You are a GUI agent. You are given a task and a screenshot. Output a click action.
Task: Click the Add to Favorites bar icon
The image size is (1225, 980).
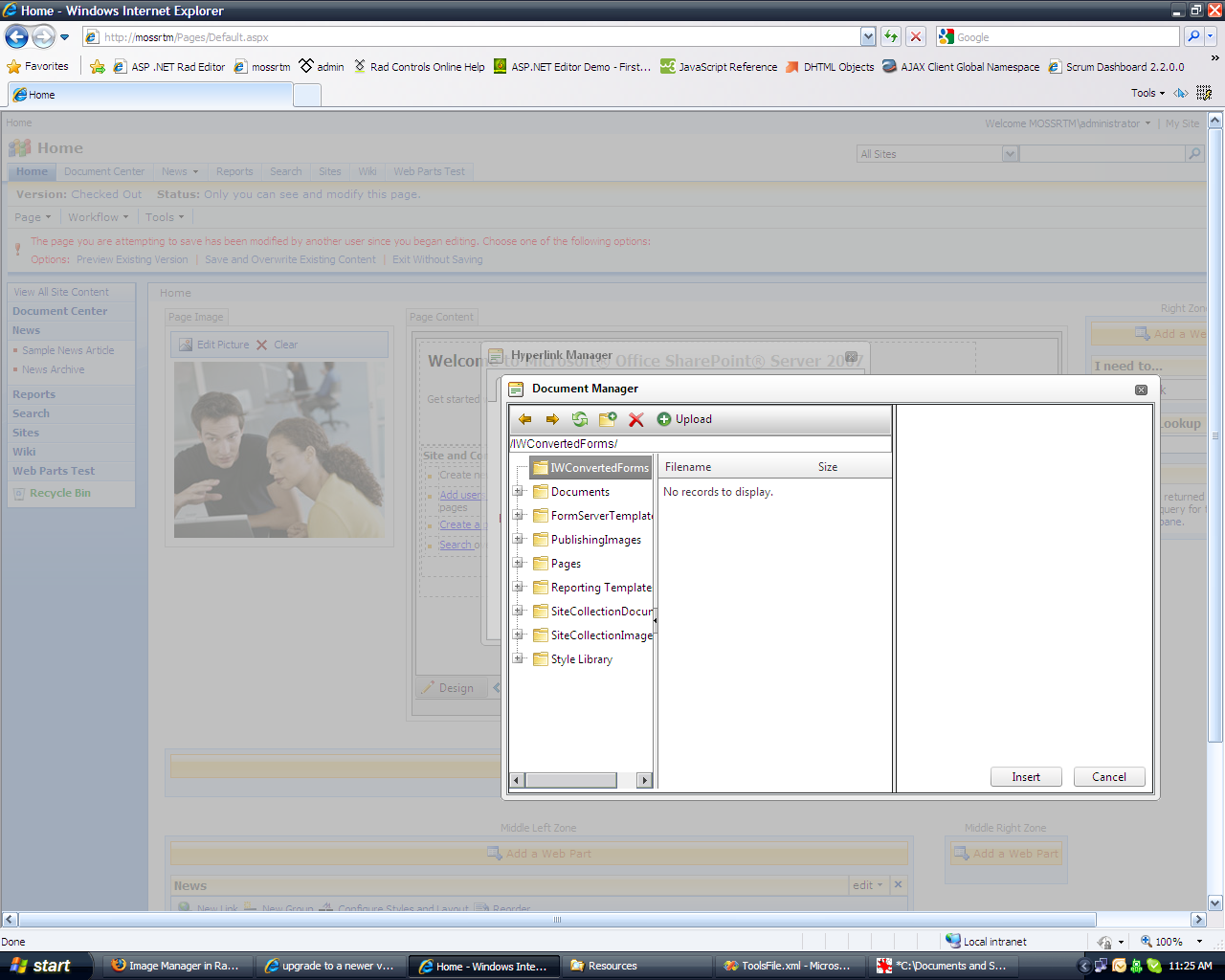tap(98, 67)
